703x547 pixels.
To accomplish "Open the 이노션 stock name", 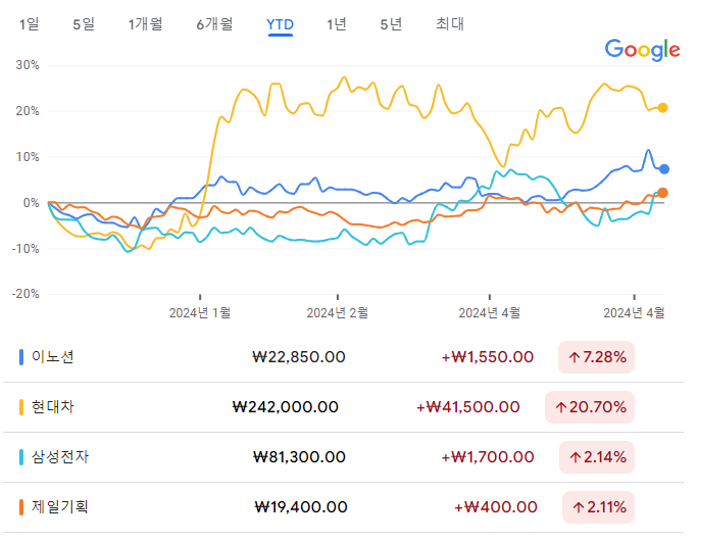I will coord(52,357).
